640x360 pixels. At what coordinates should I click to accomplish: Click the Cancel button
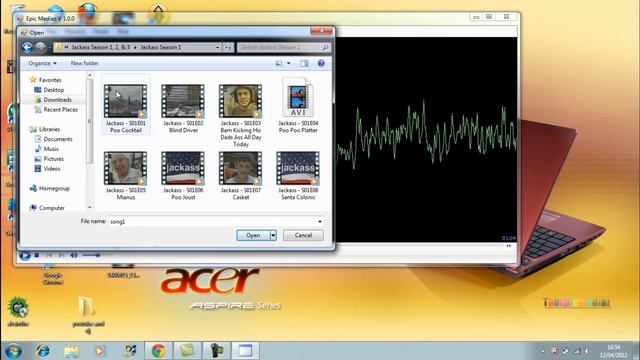point(303,235)
